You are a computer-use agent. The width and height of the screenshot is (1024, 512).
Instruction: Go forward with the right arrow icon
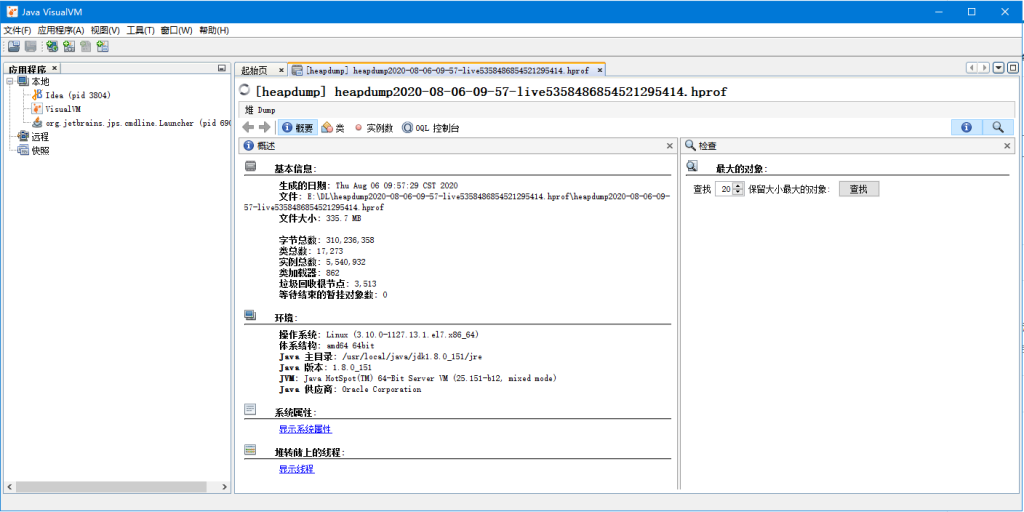(x=264, y=127)
